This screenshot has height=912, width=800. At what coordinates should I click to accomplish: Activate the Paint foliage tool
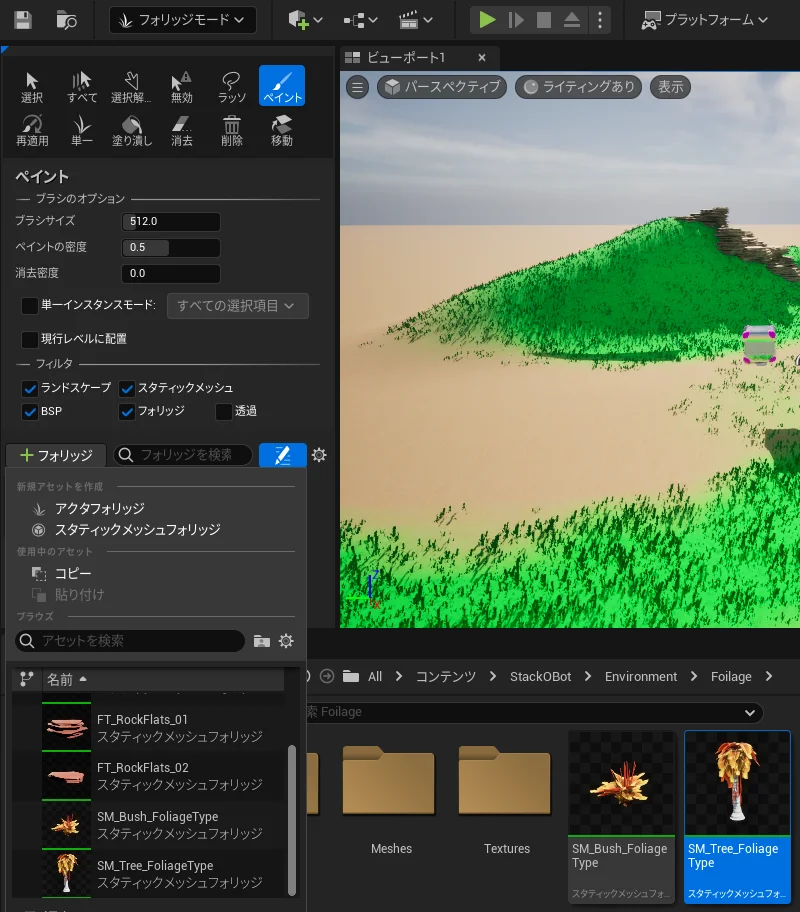[282, 86]
